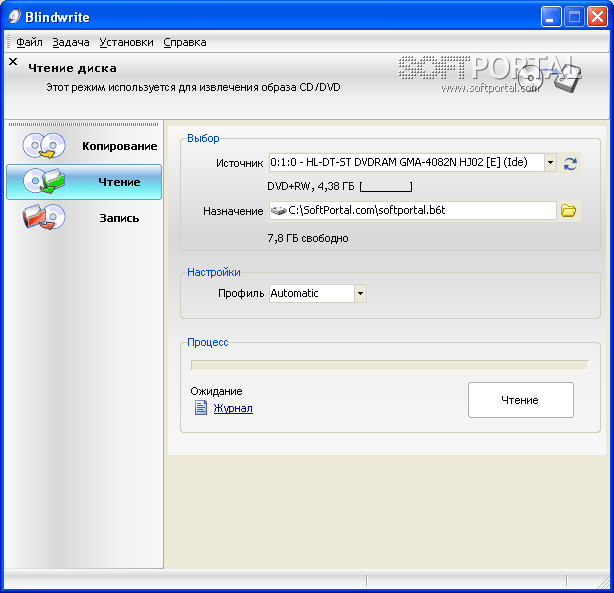This screenshot has width=614, height=593.
Task: Refresh the source drive list
Action: (570, 163)
